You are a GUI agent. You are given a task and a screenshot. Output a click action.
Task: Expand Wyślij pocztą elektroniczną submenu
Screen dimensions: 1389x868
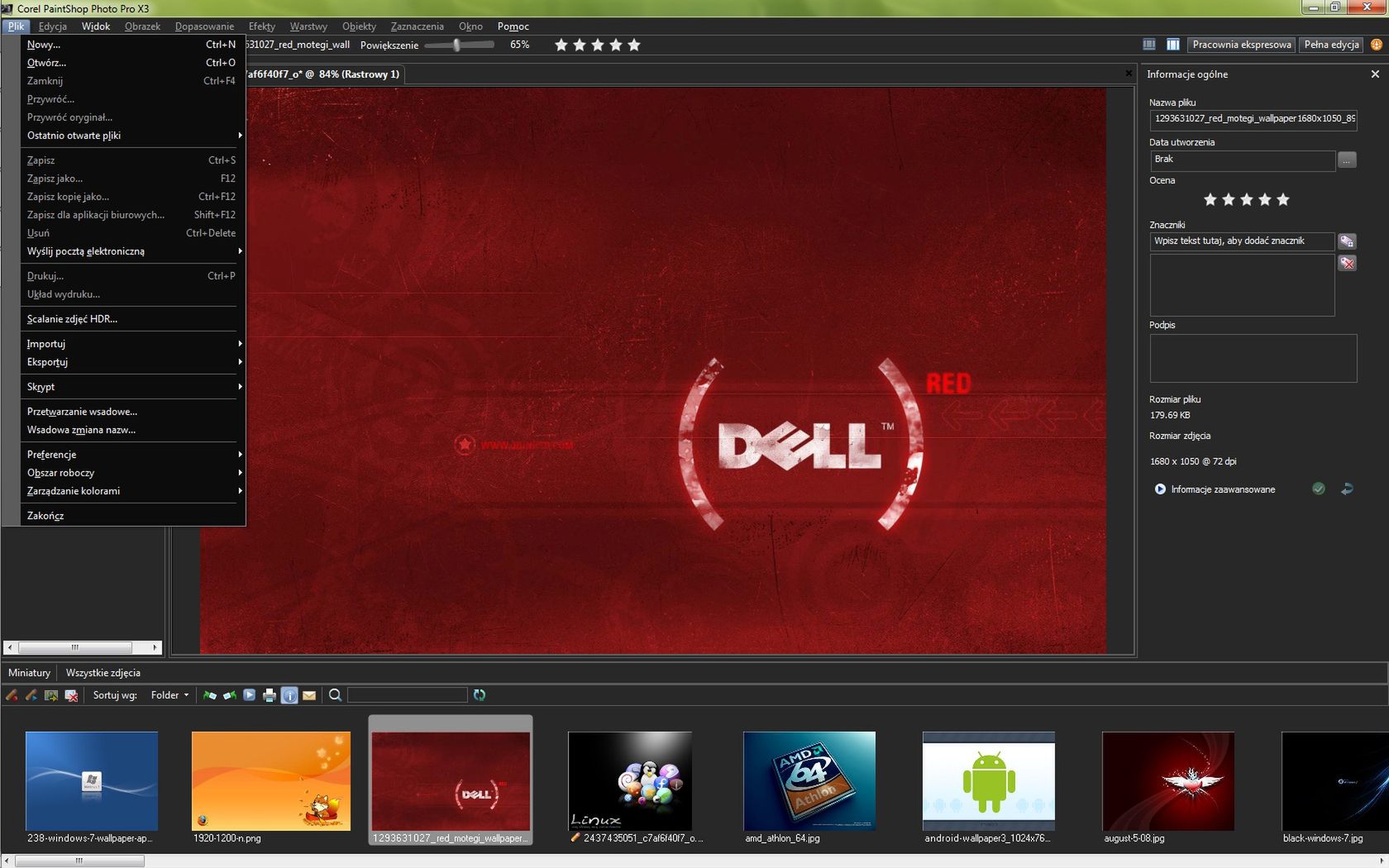[x=132, y=251]
